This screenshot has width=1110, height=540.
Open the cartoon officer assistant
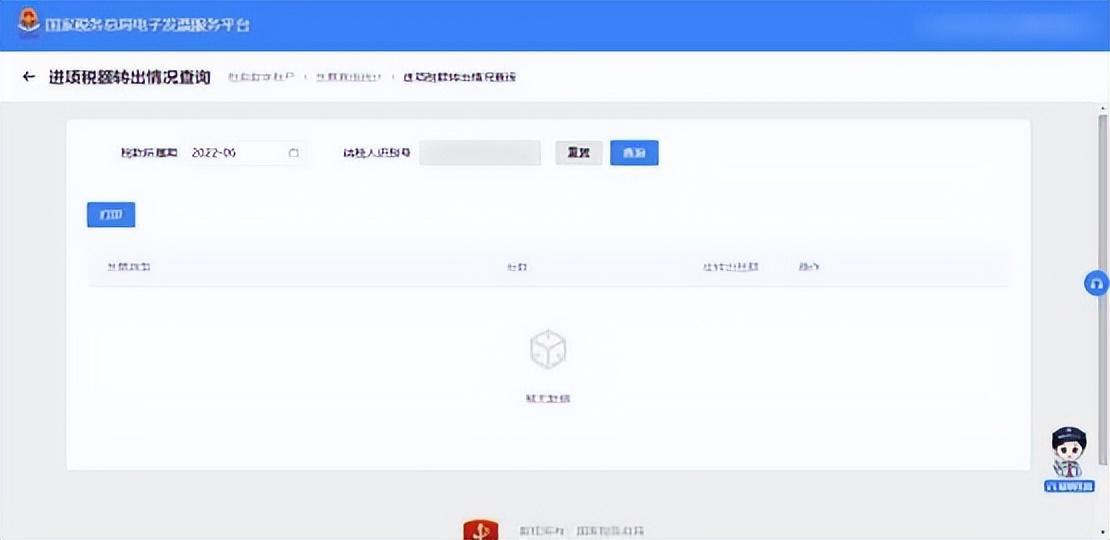coord(1068,459)
